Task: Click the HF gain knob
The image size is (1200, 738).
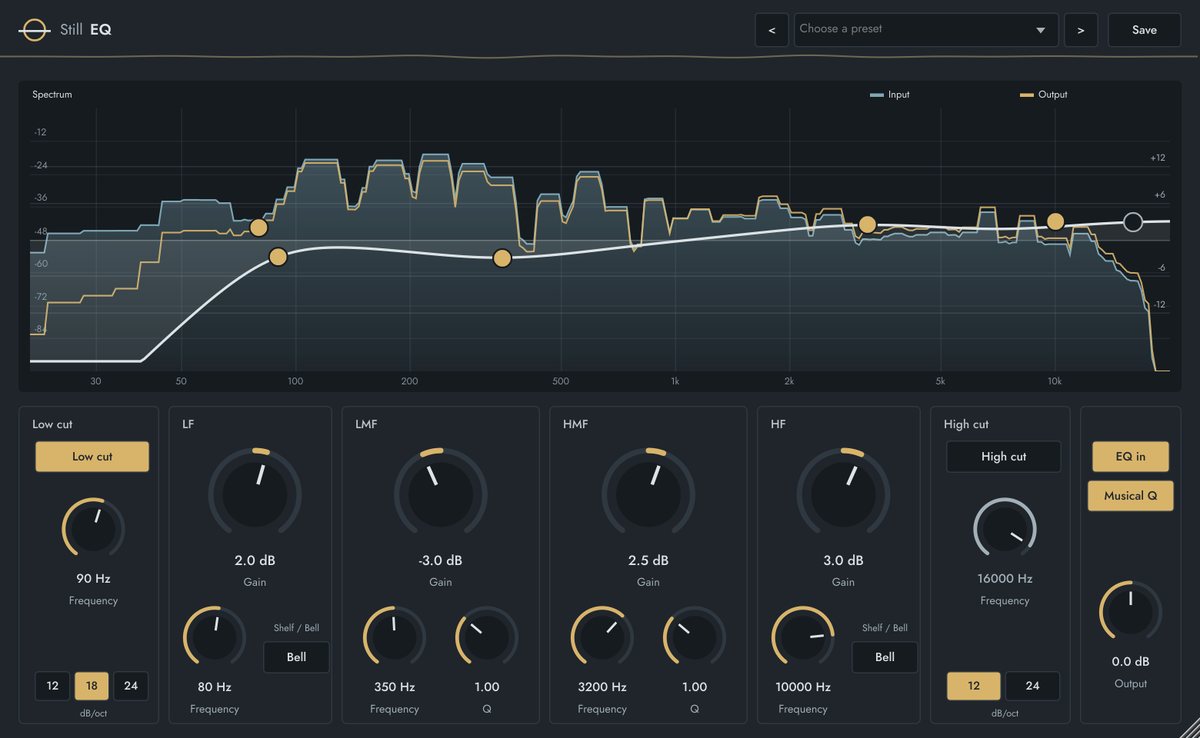Action: [x=843, y=493]
